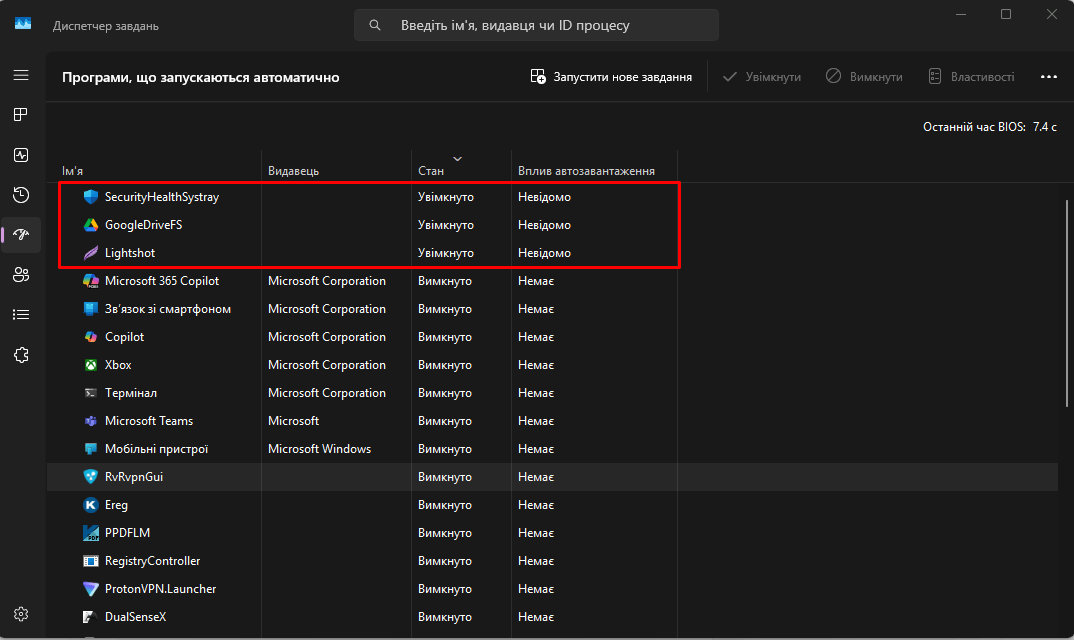This screenshot has height=640, width=1074.
Task: Click the PPDFLM icon
Action: [90, 533]
